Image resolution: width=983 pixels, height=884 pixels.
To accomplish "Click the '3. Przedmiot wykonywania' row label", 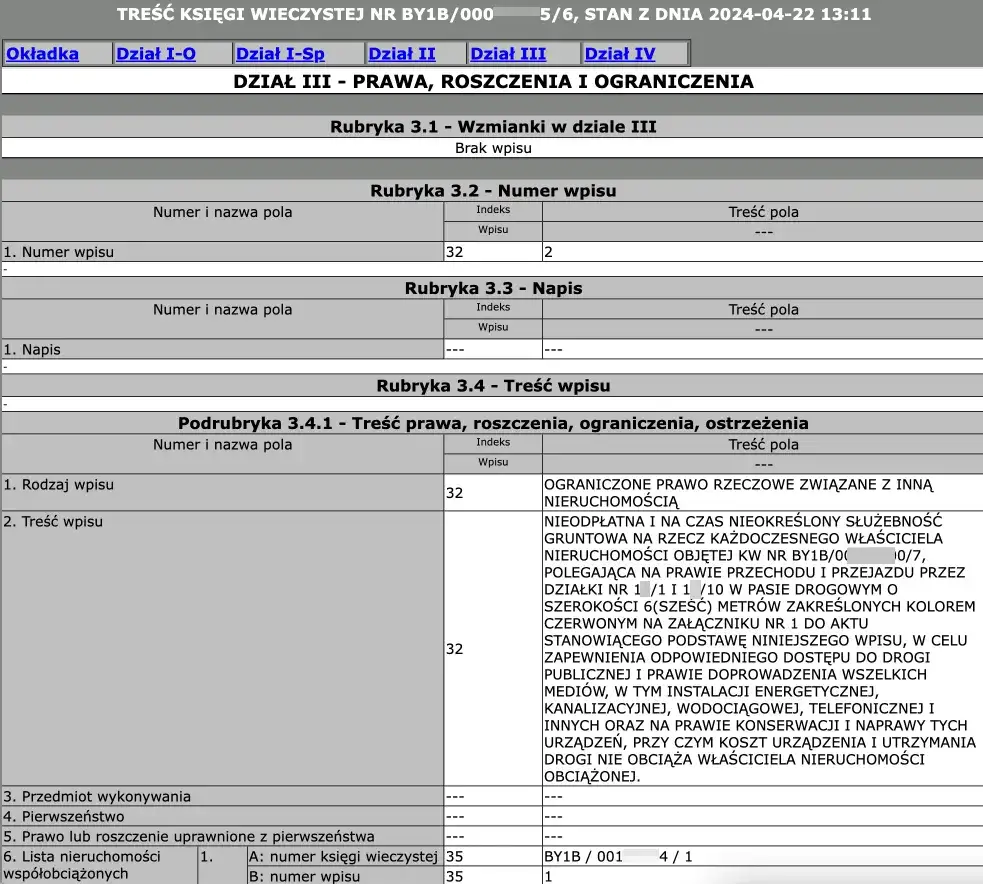I will pos(96,797).
